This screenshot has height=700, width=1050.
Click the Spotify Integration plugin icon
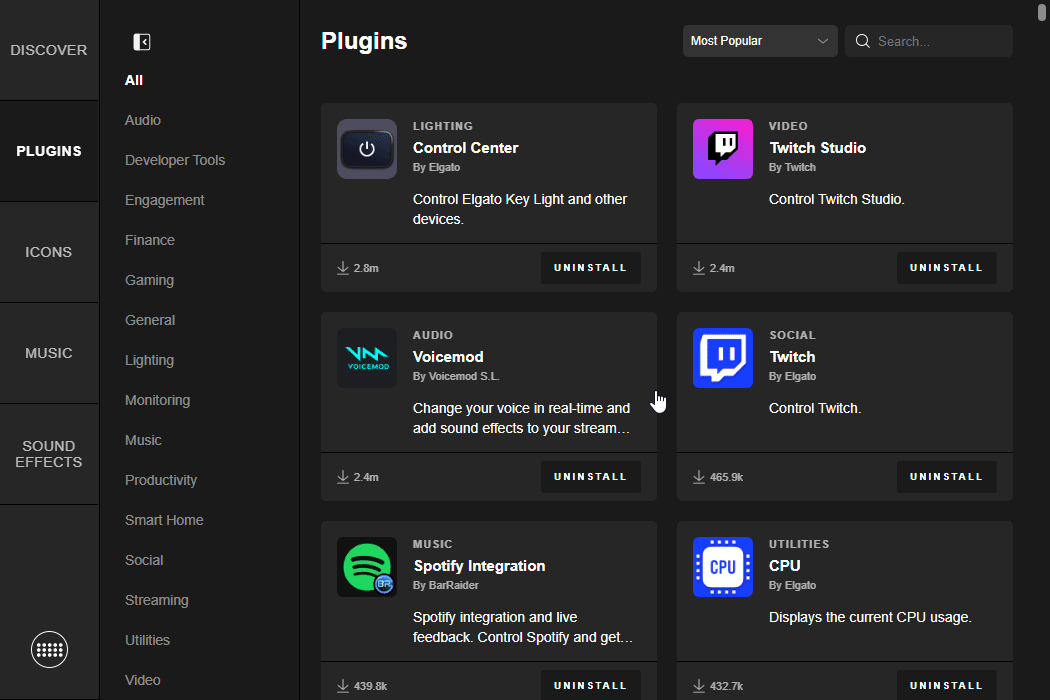pos(367,567)
